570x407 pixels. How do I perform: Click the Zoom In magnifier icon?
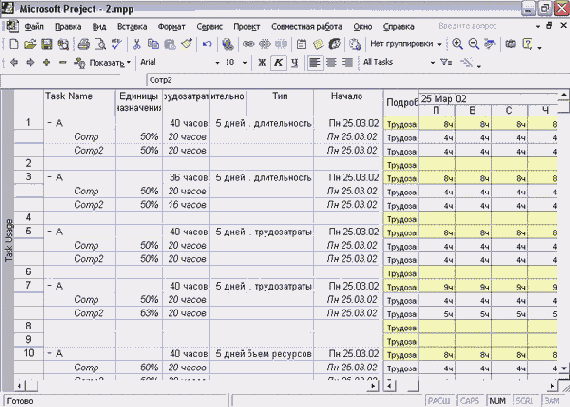(x=457, y=44)
